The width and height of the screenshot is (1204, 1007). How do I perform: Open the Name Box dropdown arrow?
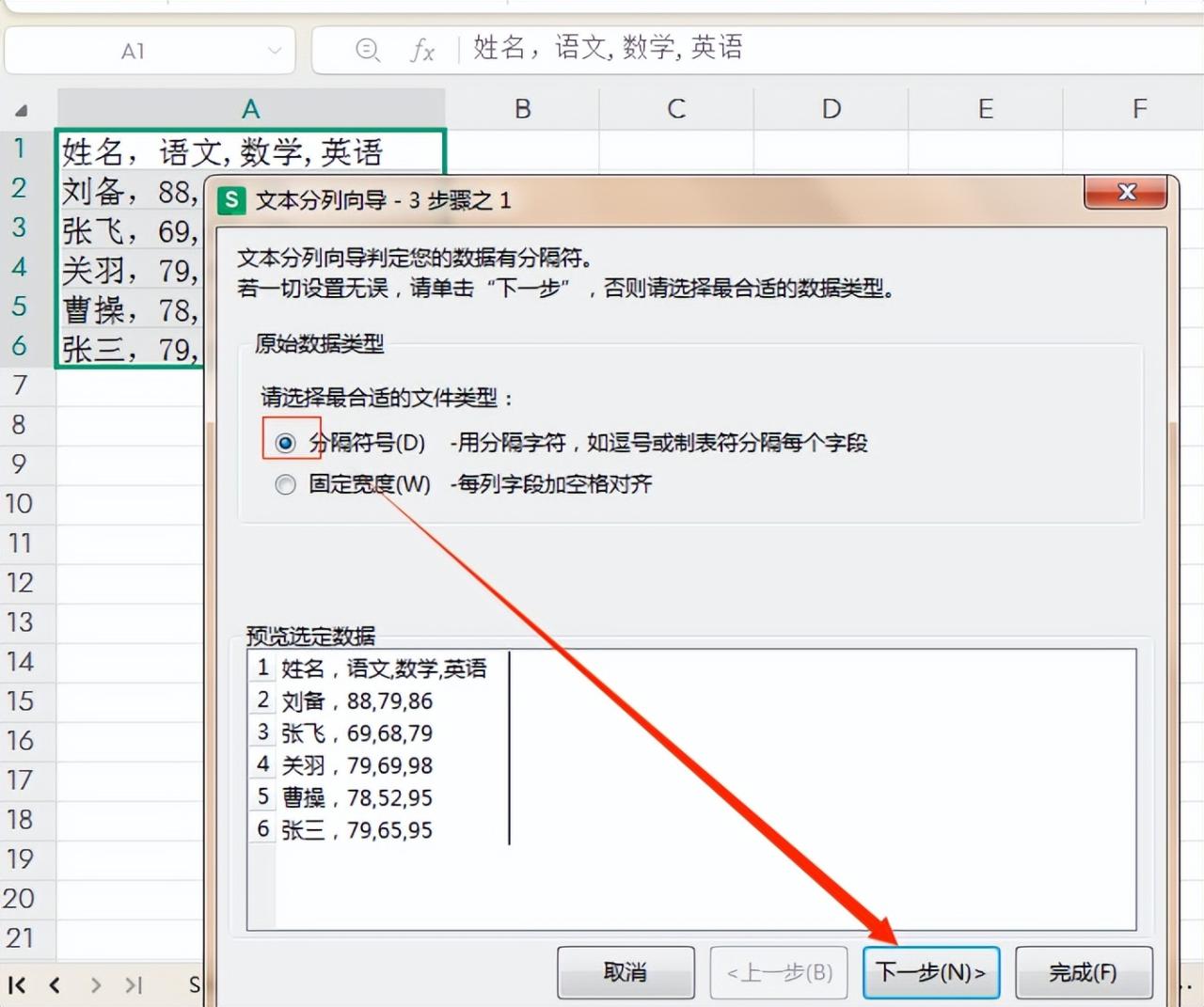275,51
